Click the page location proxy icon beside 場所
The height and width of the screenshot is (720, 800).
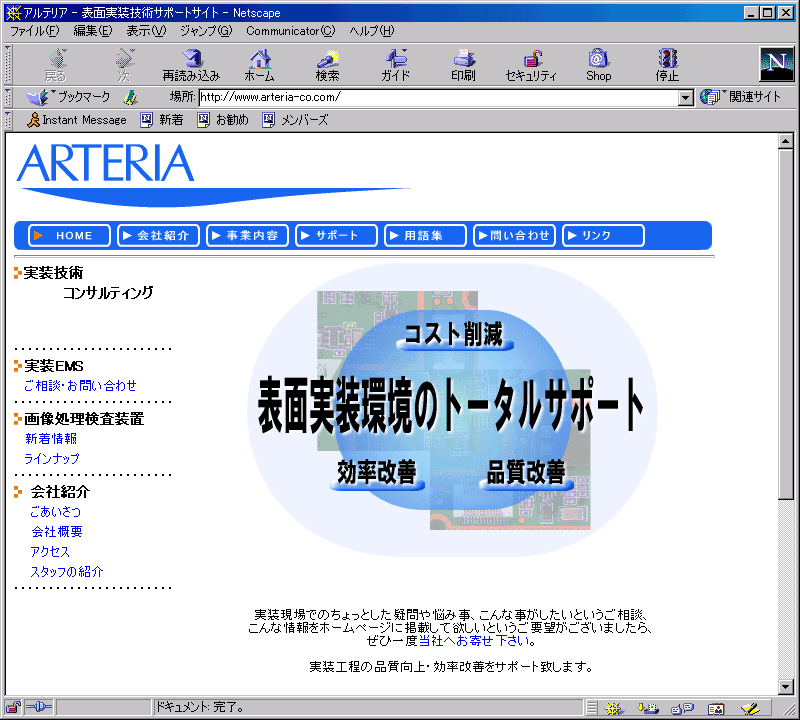tap(131, 97)
